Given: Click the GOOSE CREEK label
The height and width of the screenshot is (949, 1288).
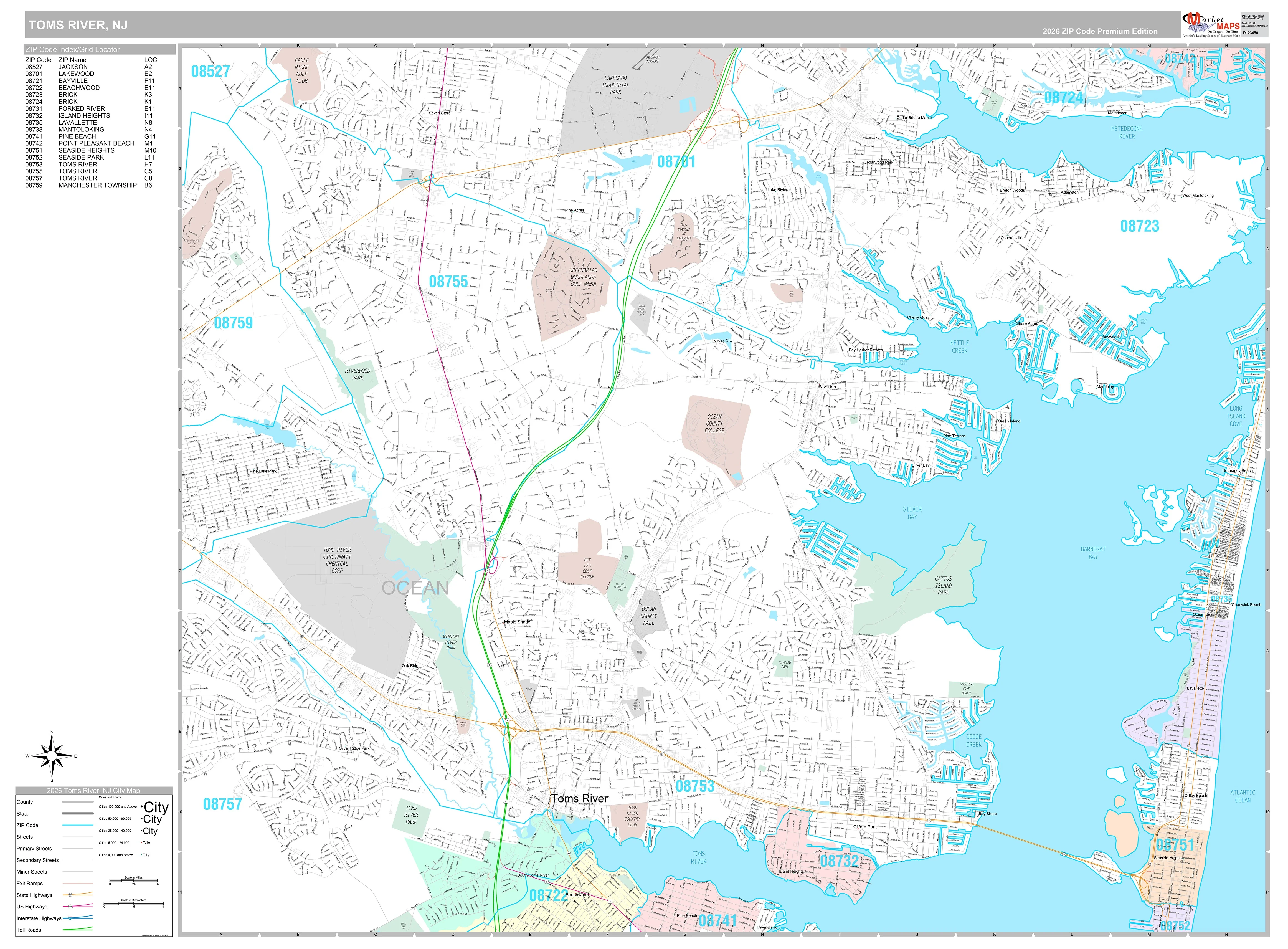Looking at the screenshot, I should (973, 740).
